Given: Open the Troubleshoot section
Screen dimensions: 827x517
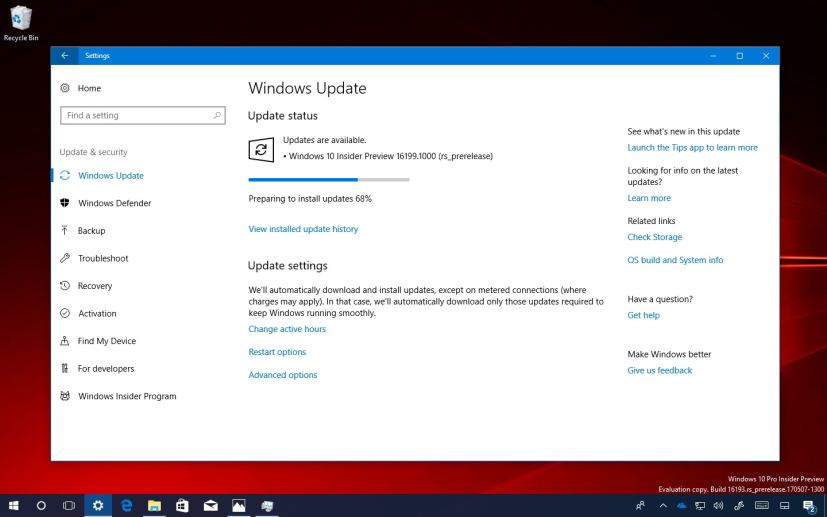Looking at the screenshot, I should [103, 258].
